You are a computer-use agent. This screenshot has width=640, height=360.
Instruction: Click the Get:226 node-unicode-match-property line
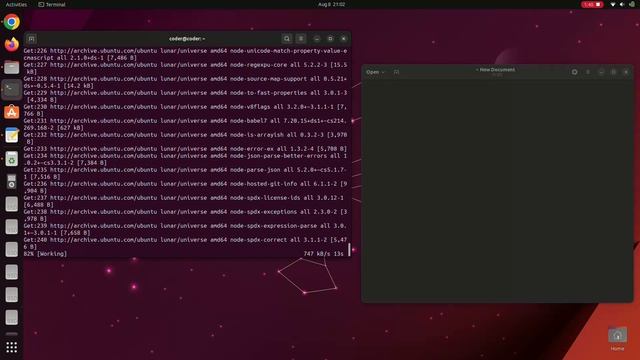pos(185,54)
